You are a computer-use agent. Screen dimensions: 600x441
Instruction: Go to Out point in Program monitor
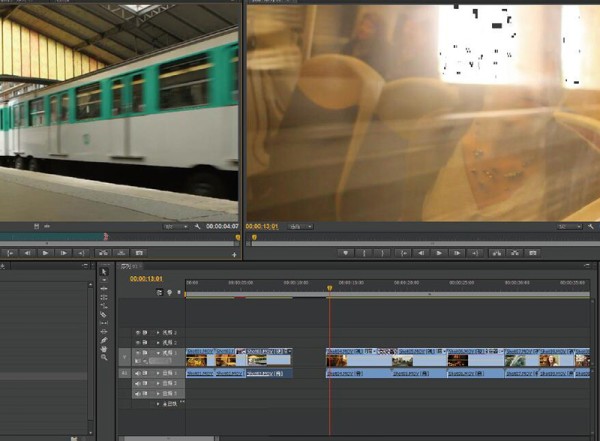coord(475,253)
